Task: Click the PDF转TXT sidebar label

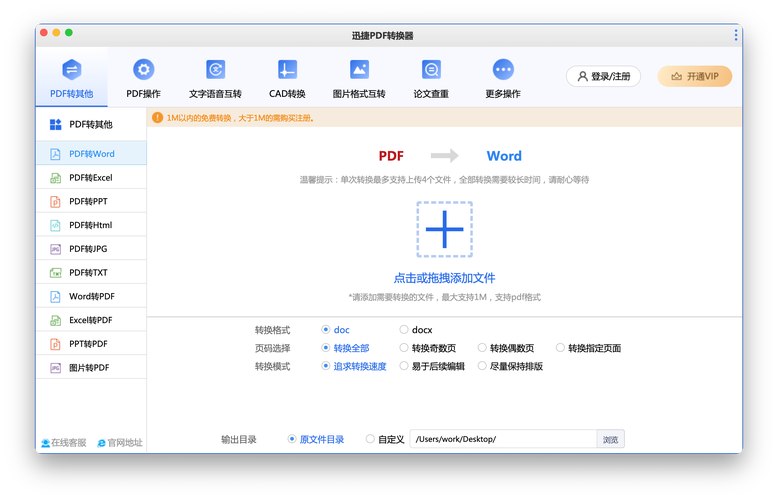Action: click(88, 273)
